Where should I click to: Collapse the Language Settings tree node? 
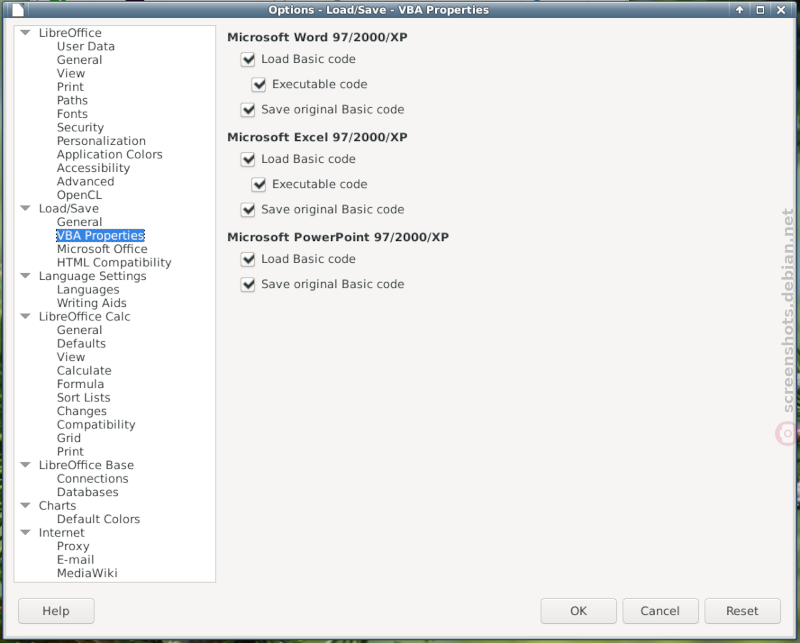coord(25,276)
